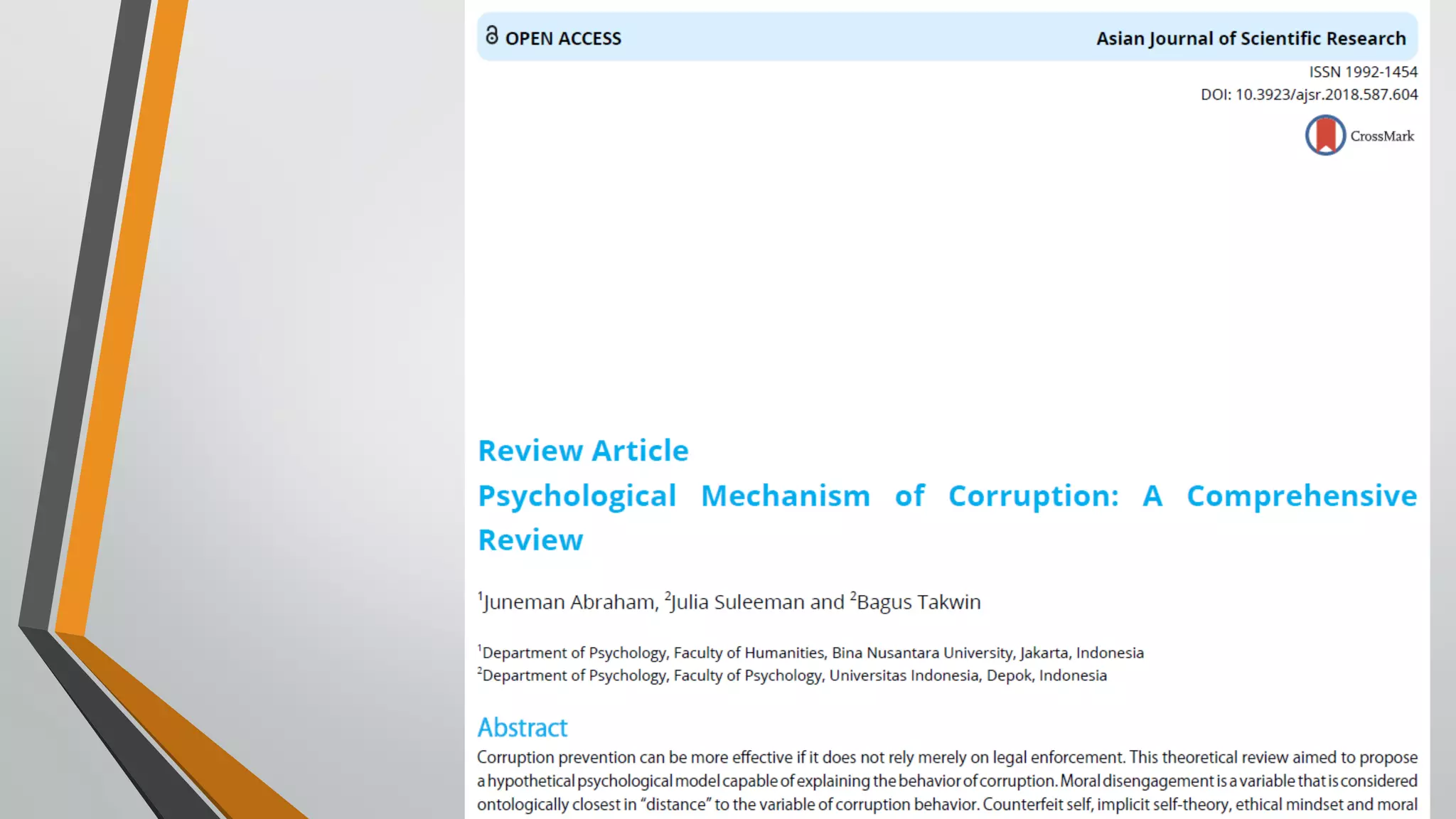The width and height of the screenshot is (1456, 819).
Task: Open the Asian Journal of Scientific Research title
Action: click(1251, 38)
